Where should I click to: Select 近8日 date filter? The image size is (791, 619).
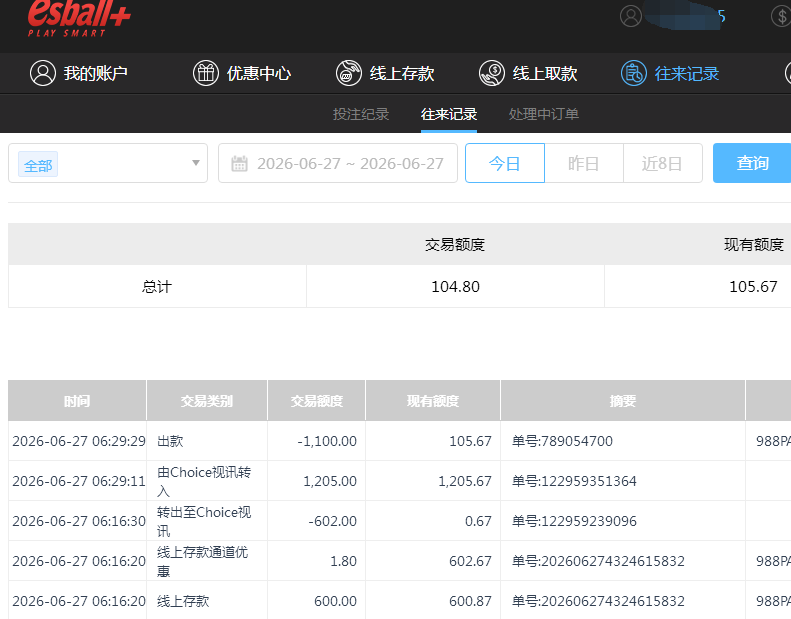(662, 163)
